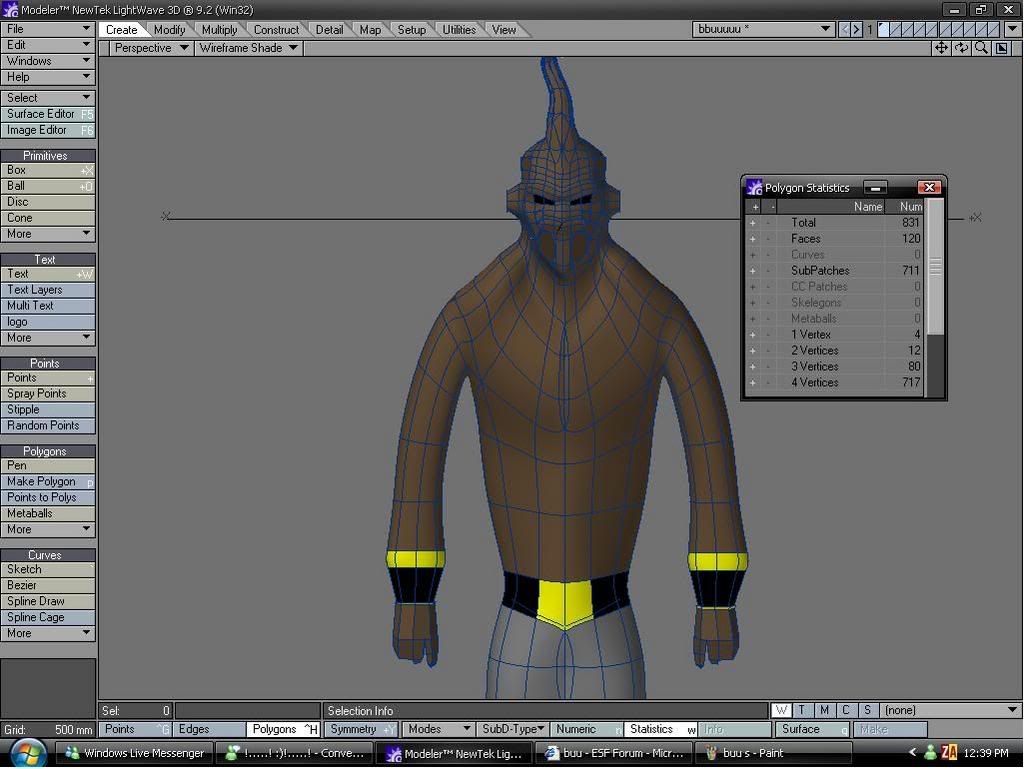Click the minus icon in the Total row
This screenshot has width=1024, height=769.
(768, 223)
